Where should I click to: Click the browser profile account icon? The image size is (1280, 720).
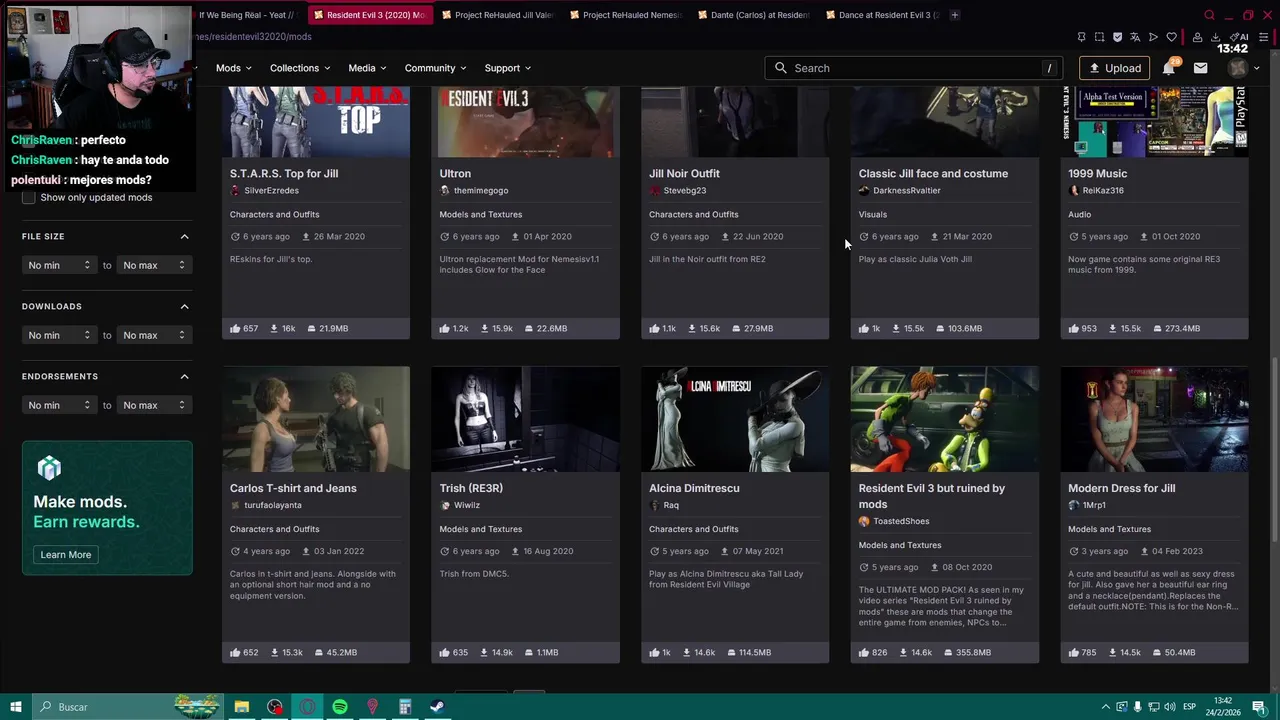pyautogui.click(x=1197, y=37)
